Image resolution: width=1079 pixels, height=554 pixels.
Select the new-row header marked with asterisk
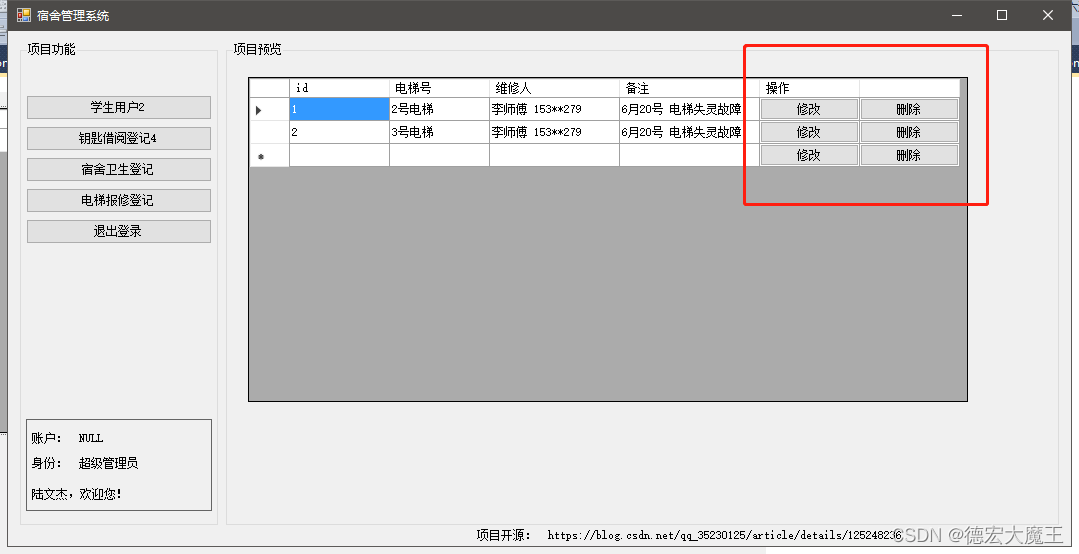269,156
